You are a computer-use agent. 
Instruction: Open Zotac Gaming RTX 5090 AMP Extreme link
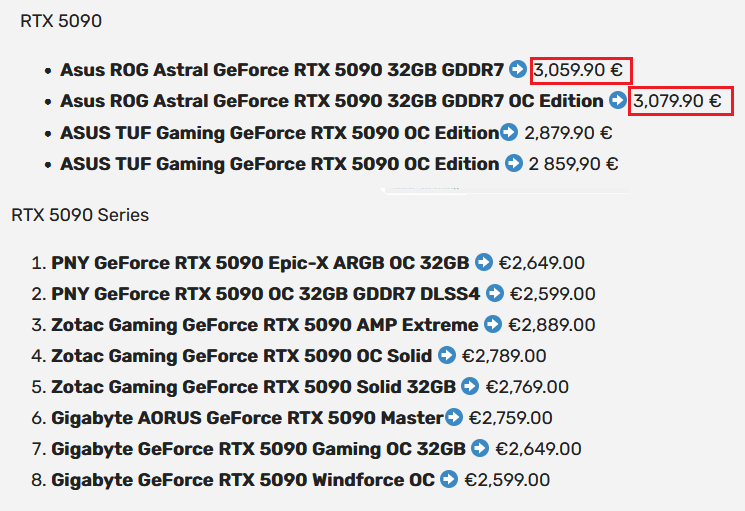265,325
